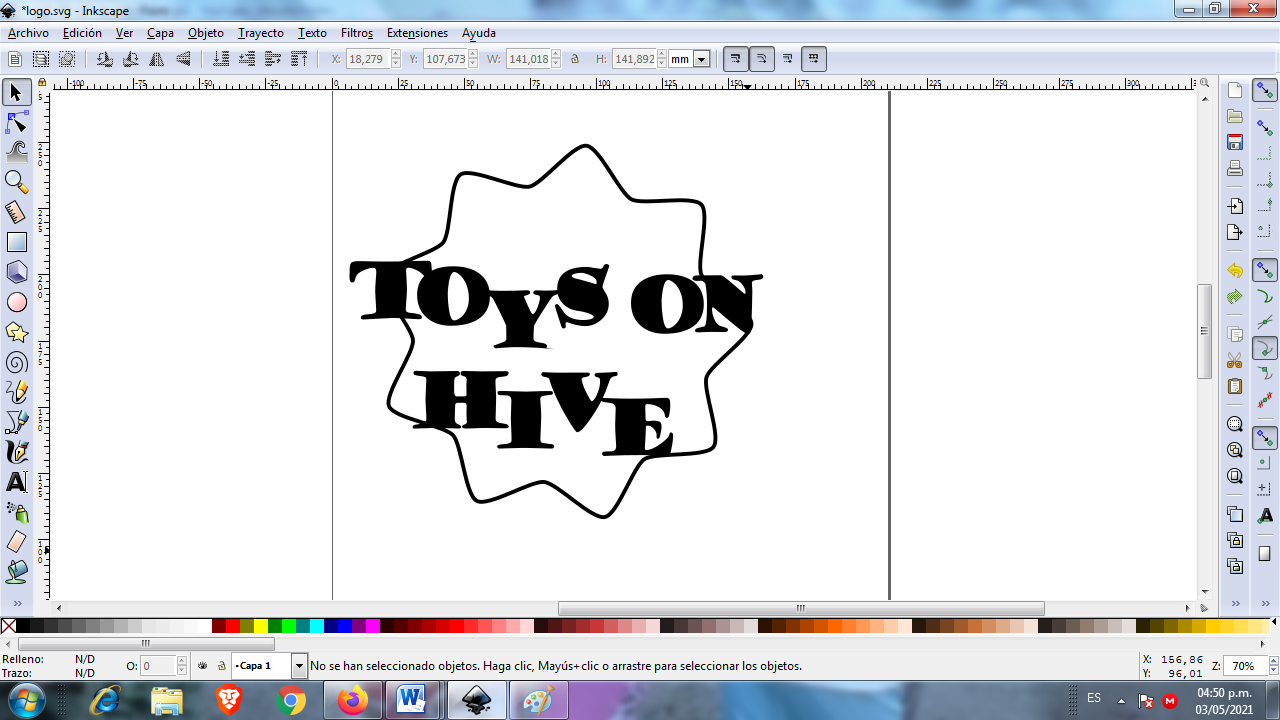
Task: Toggle enable snapping at top right
Action: (x=1265, y=91)
